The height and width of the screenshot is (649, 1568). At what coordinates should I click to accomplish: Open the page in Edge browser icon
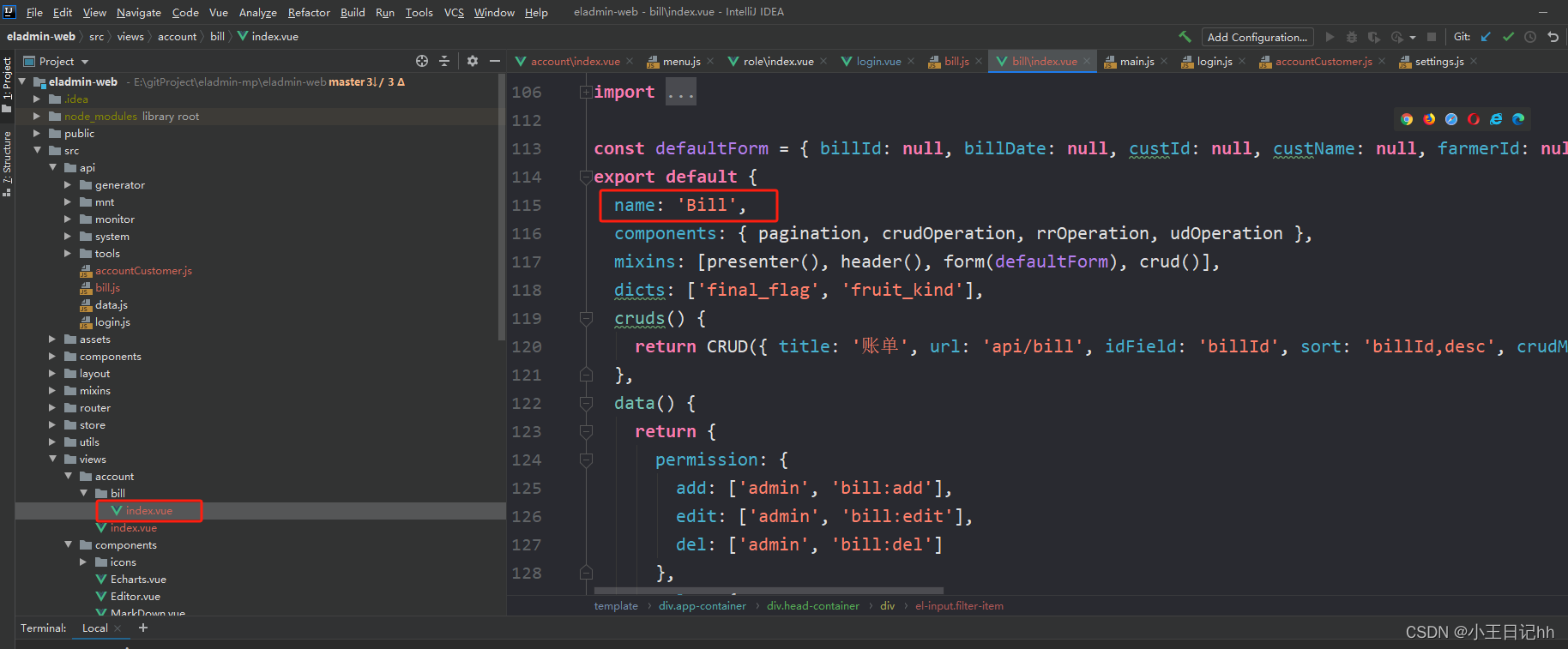1518,119
